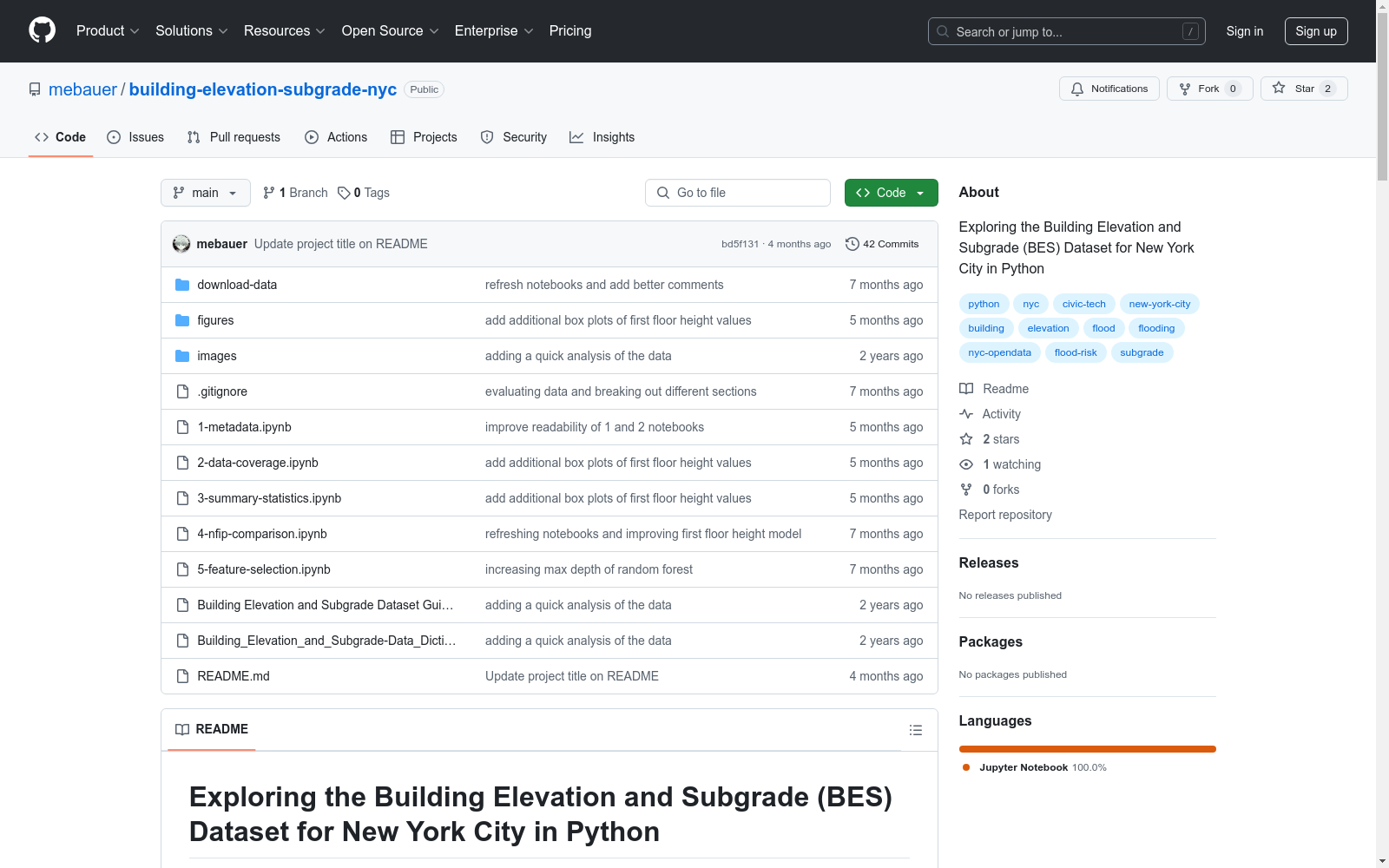Viewport: 1389px width, 868px height.
Task: Click the fork icon beside 0 forks
Action: point(966,490)
